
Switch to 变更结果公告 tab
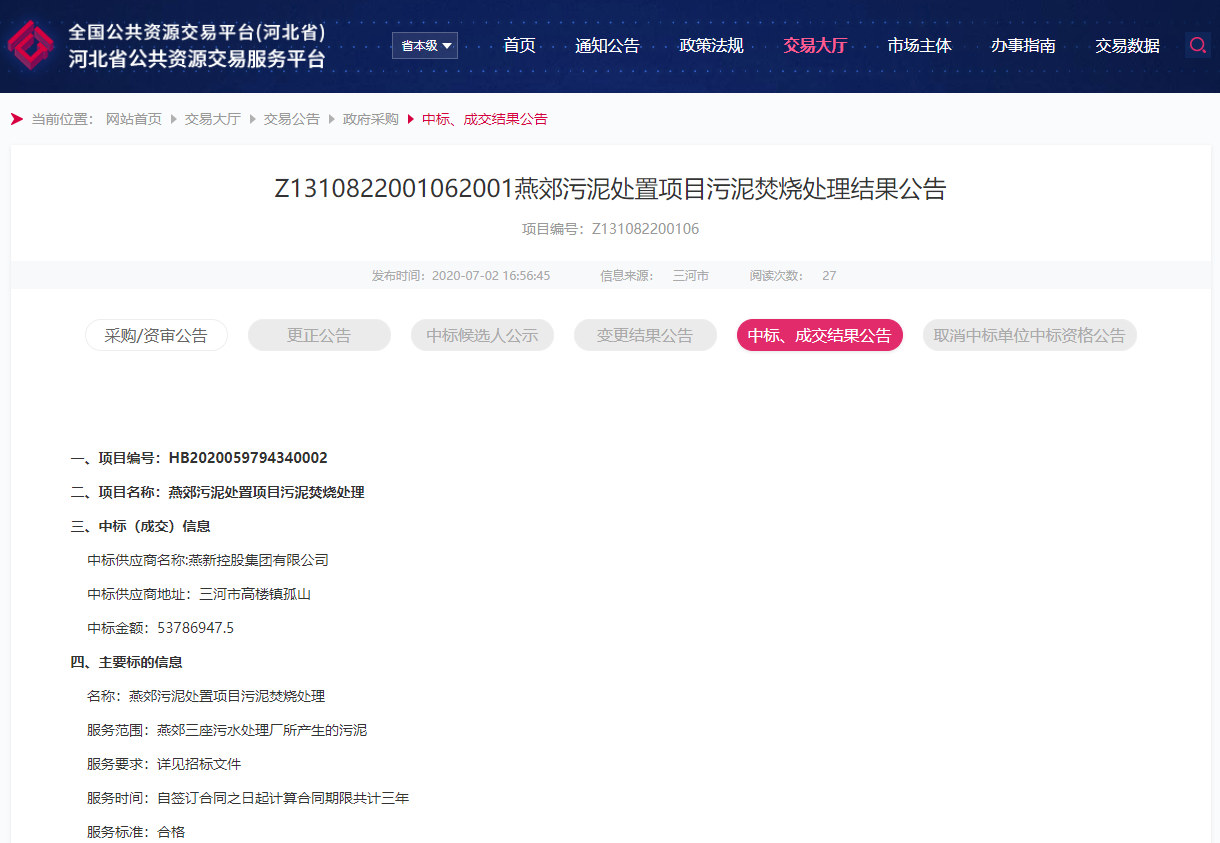pyautogui.click(x=645, y=335)
